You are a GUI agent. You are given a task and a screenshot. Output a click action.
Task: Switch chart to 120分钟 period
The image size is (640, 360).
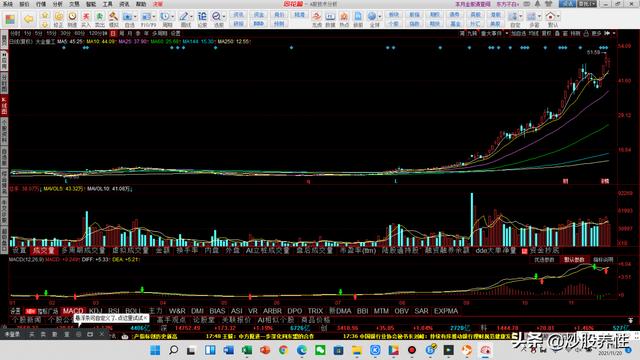(98, 33)
